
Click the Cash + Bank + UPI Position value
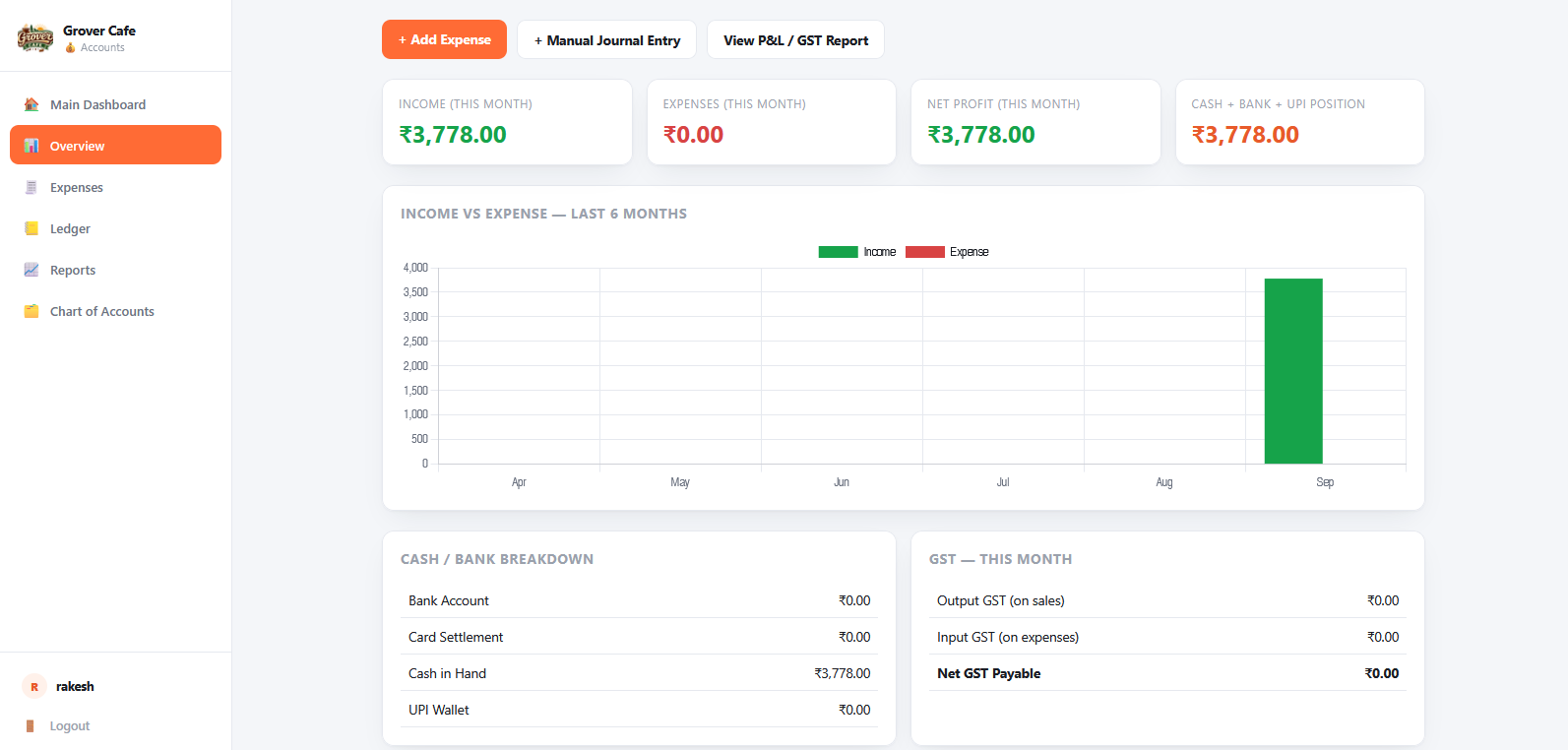click(1245, 135)
